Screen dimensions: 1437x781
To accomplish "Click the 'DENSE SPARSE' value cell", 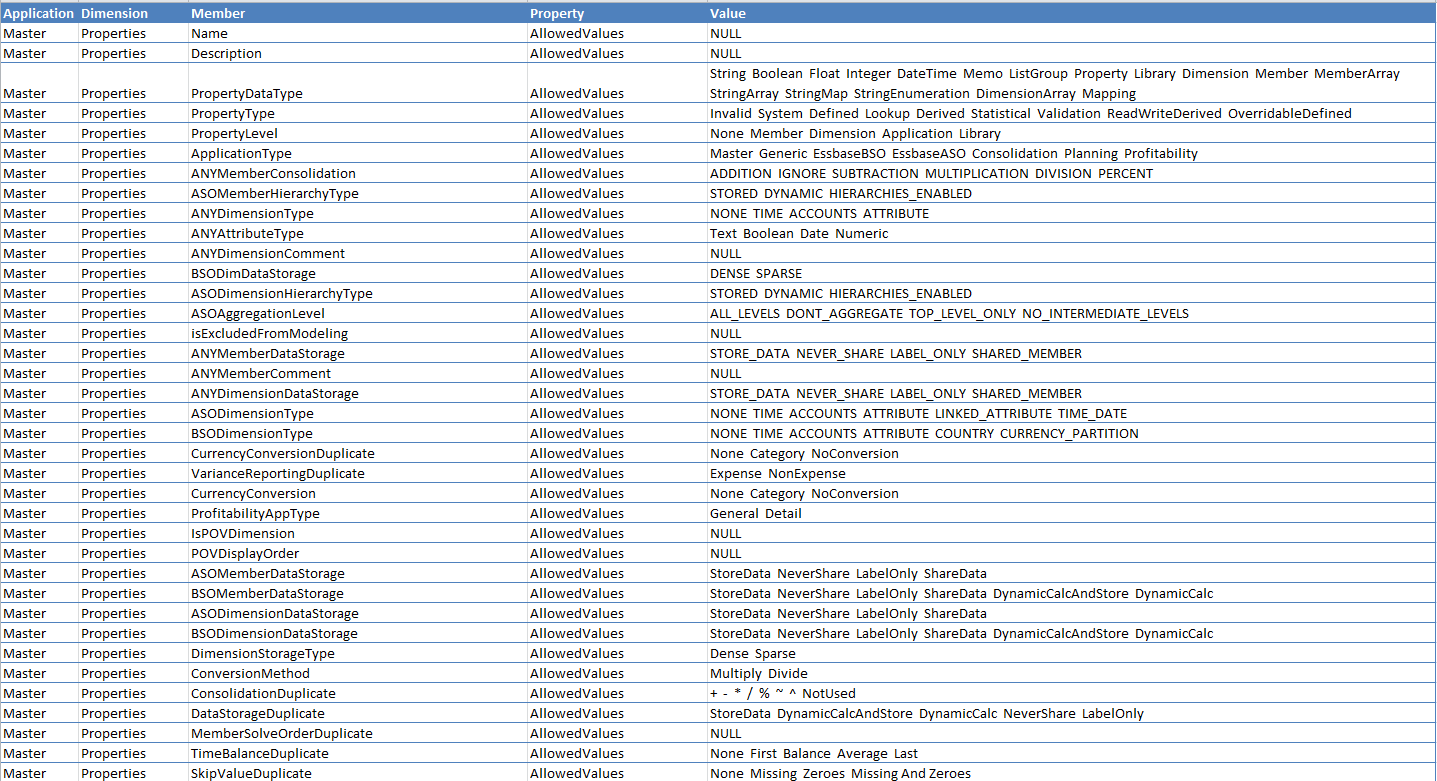I will tap(1071, 274).
